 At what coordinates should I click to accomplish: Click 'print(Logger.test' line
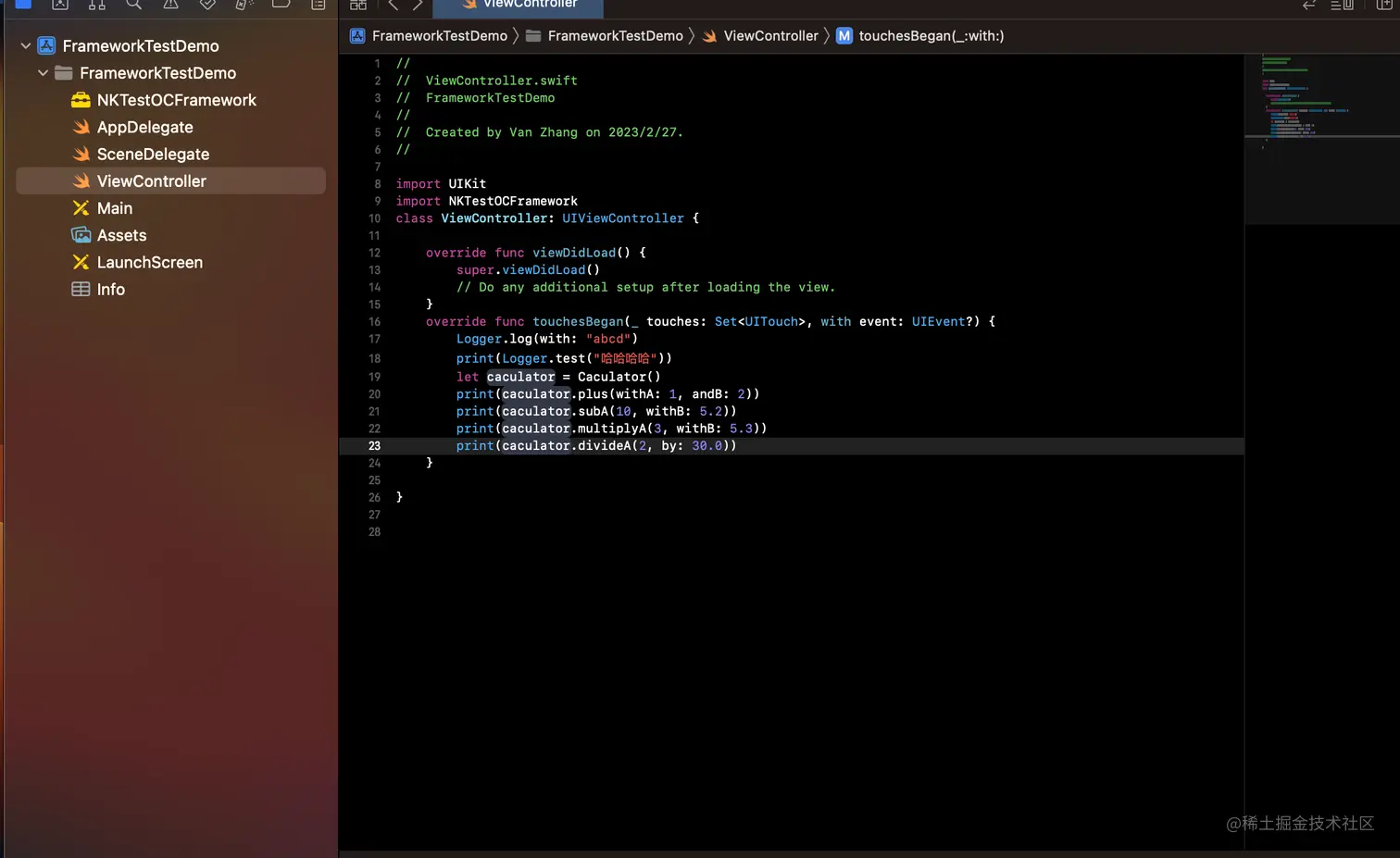tap(563, 358)
